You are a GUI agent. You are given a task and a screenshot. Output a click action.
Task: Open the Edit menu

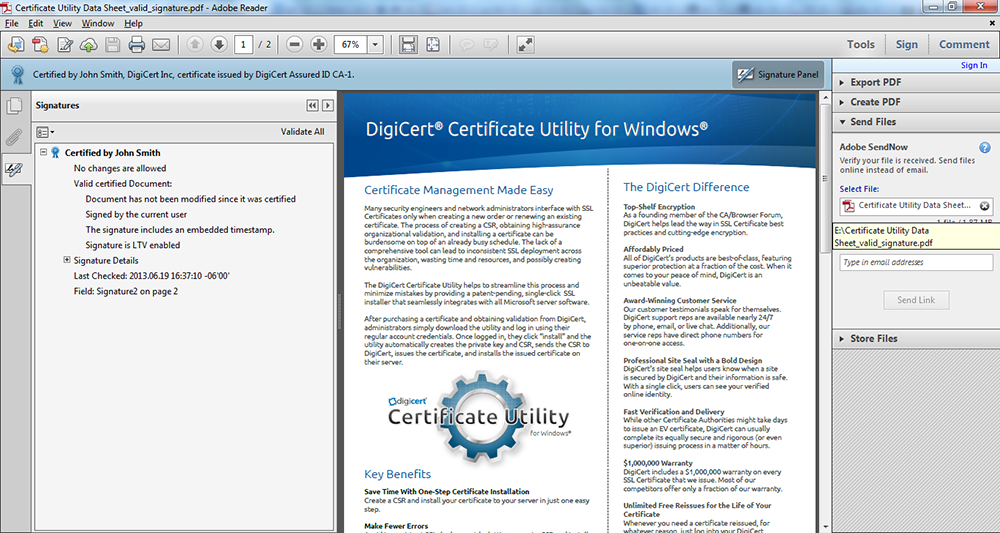point(36,24)
